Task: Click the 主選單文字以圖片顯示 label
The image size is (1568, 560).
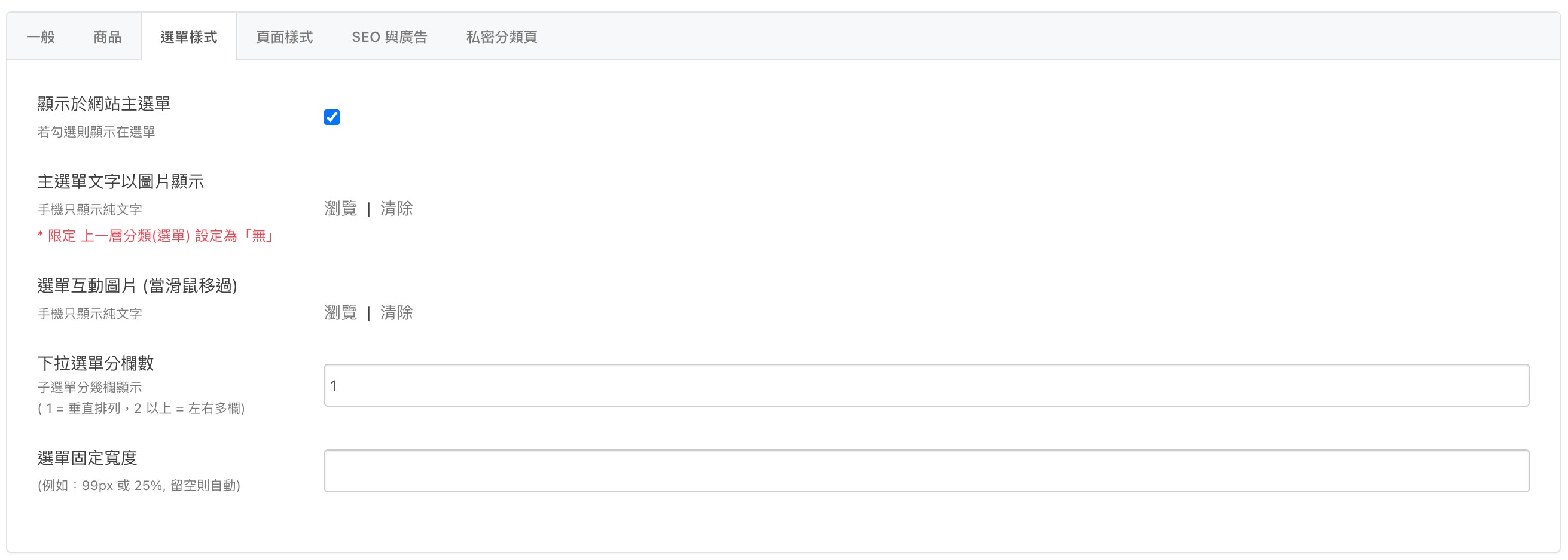Action: [x=121, y=182]
